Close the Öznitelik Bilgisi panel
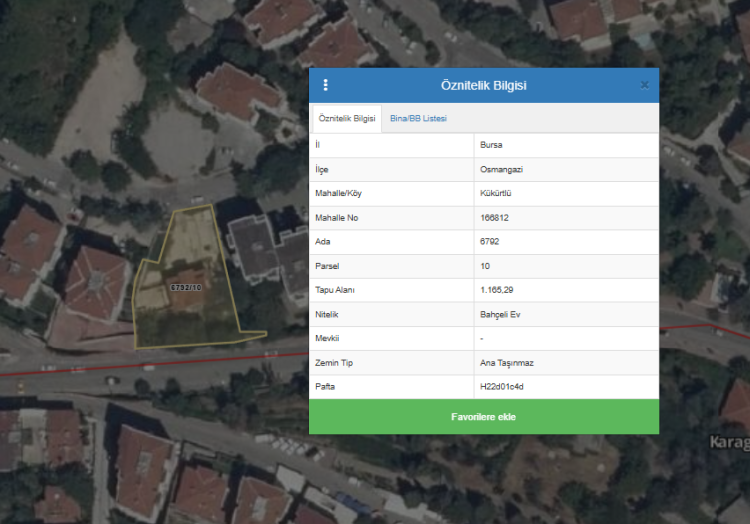This screenshot has width=750, height=524. pyautogui.click(x=644, y=85)
